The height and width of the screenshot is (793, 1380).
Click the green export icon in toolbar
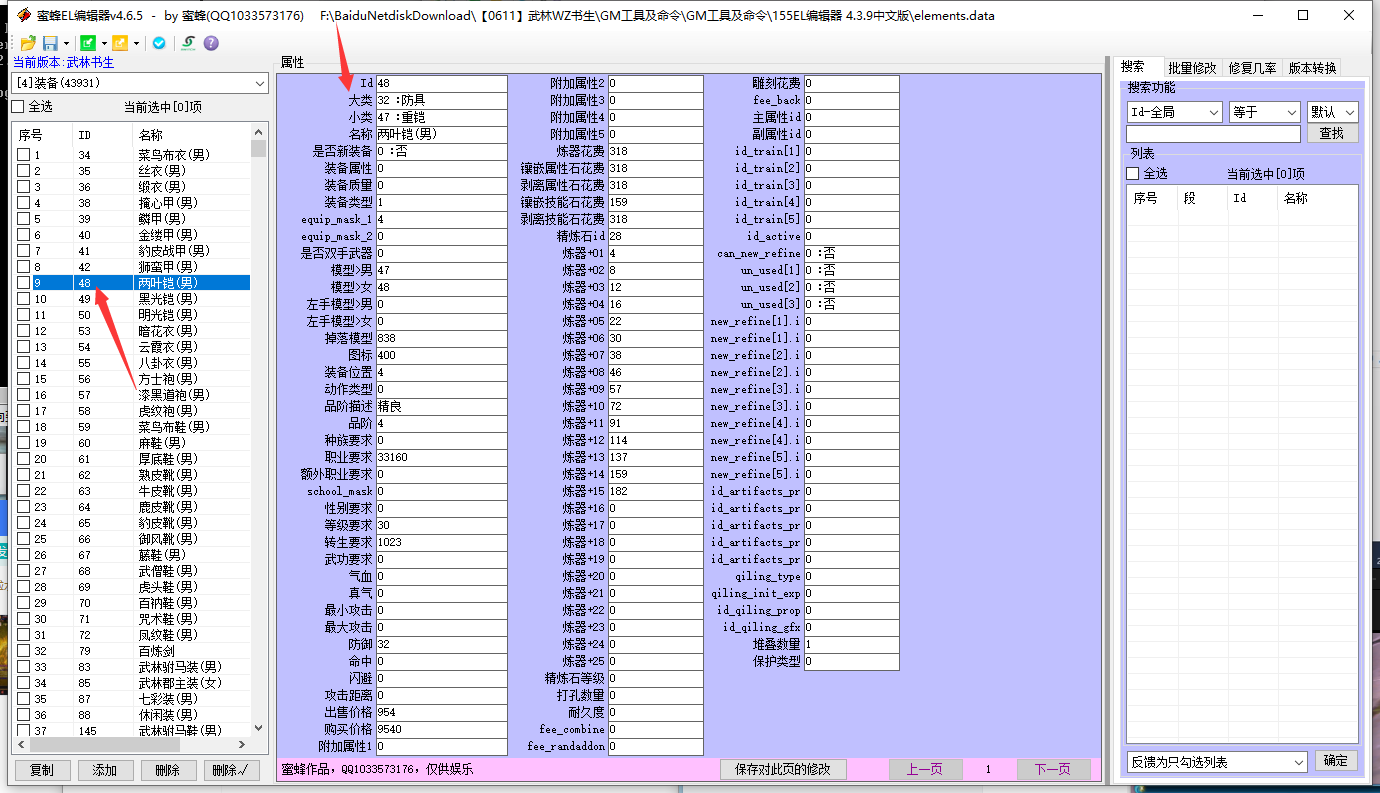tap(87, 43)
